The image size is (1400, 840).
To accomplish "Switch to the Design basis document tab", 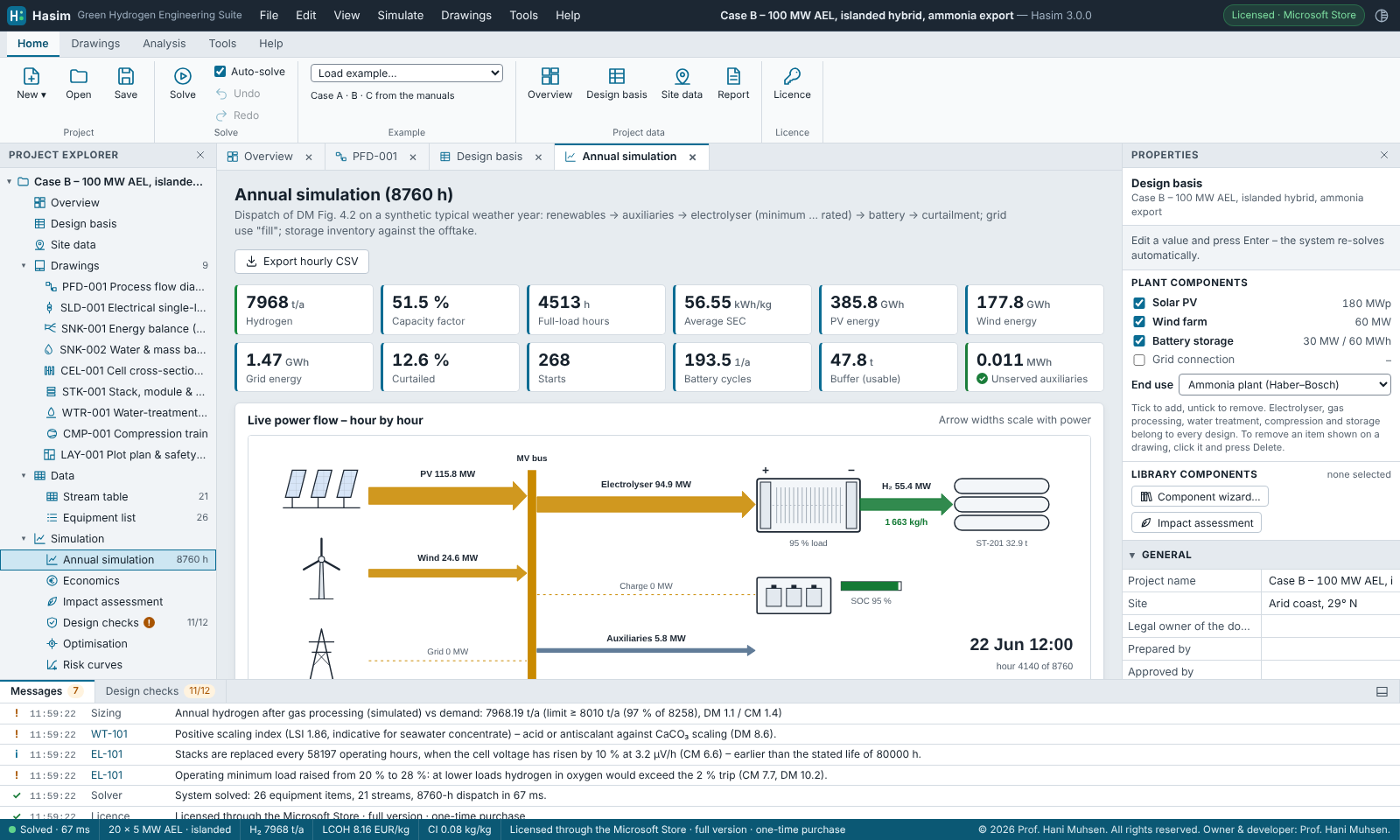I will [489, 157].
